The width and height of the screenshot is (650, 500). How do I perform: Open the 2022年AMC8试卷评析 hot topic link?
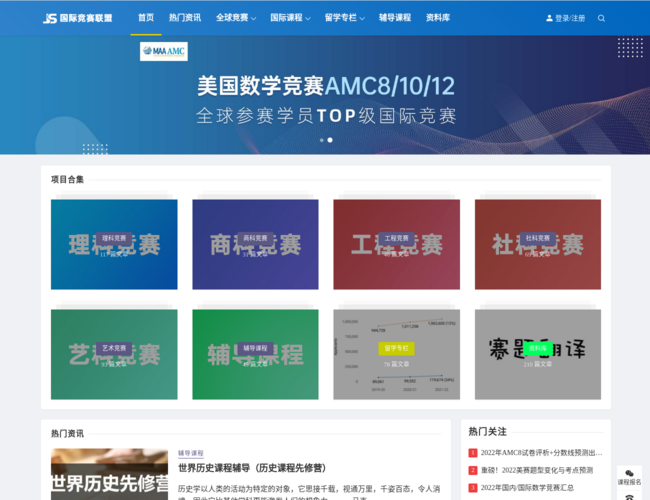tap(541, 453)
